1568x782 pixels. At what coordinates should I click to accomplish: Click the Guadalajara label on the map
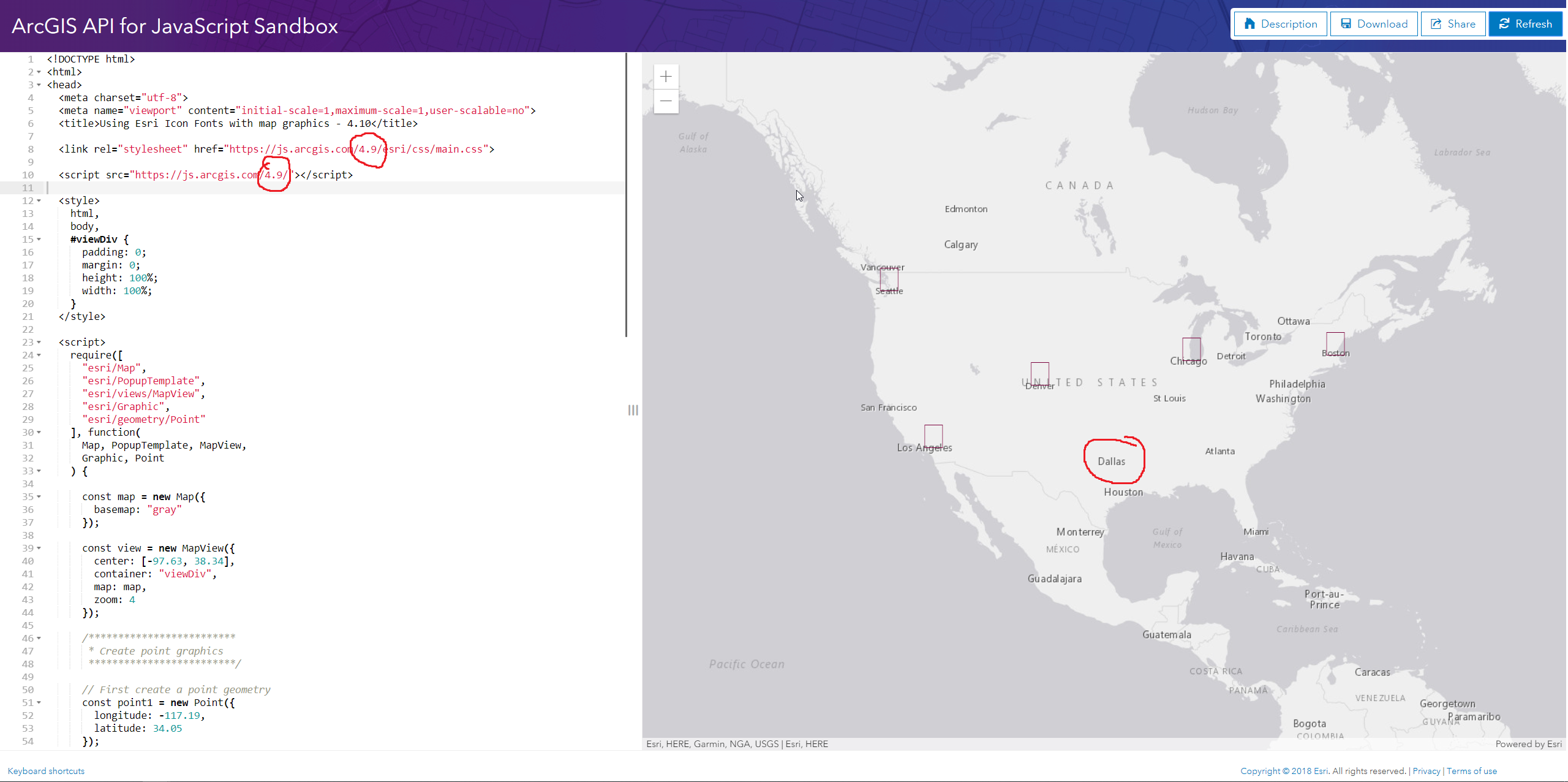[1054, 579]
